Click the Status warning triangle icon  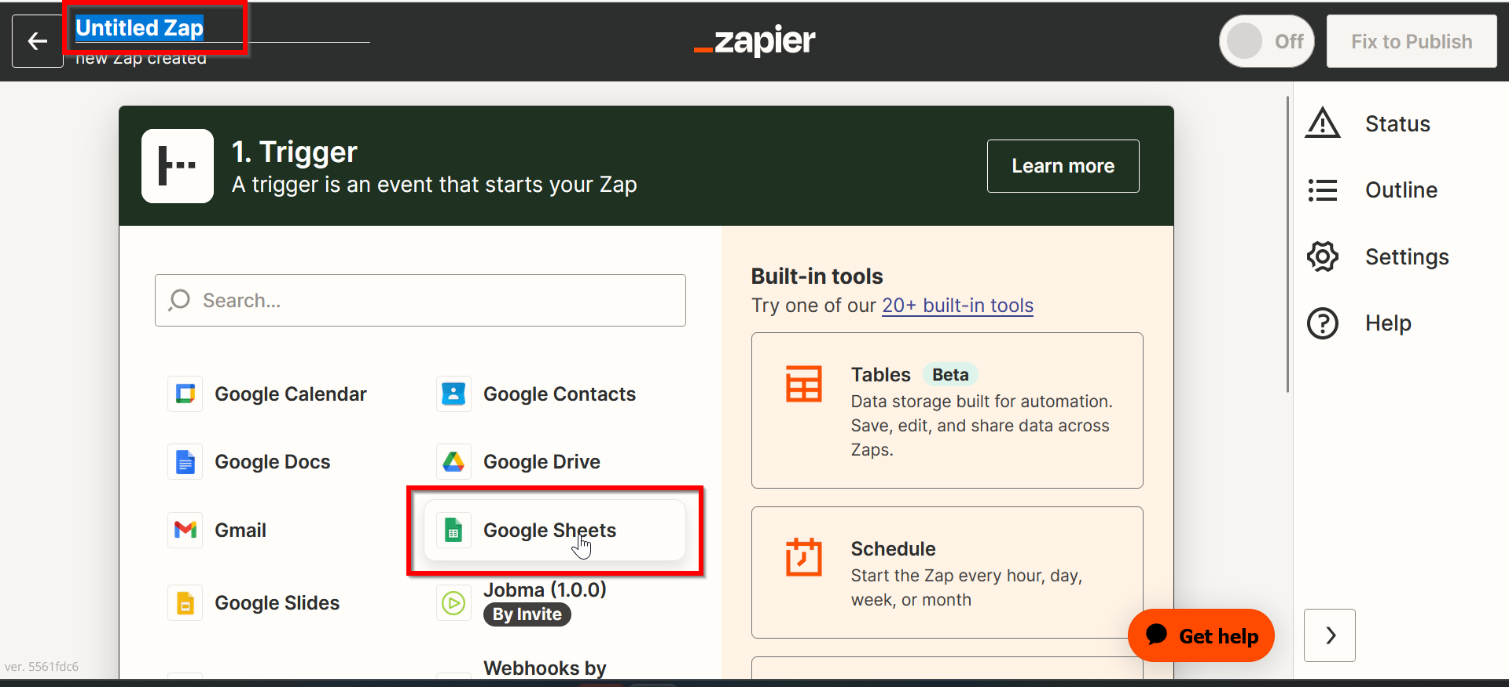tap(1323, 123)
